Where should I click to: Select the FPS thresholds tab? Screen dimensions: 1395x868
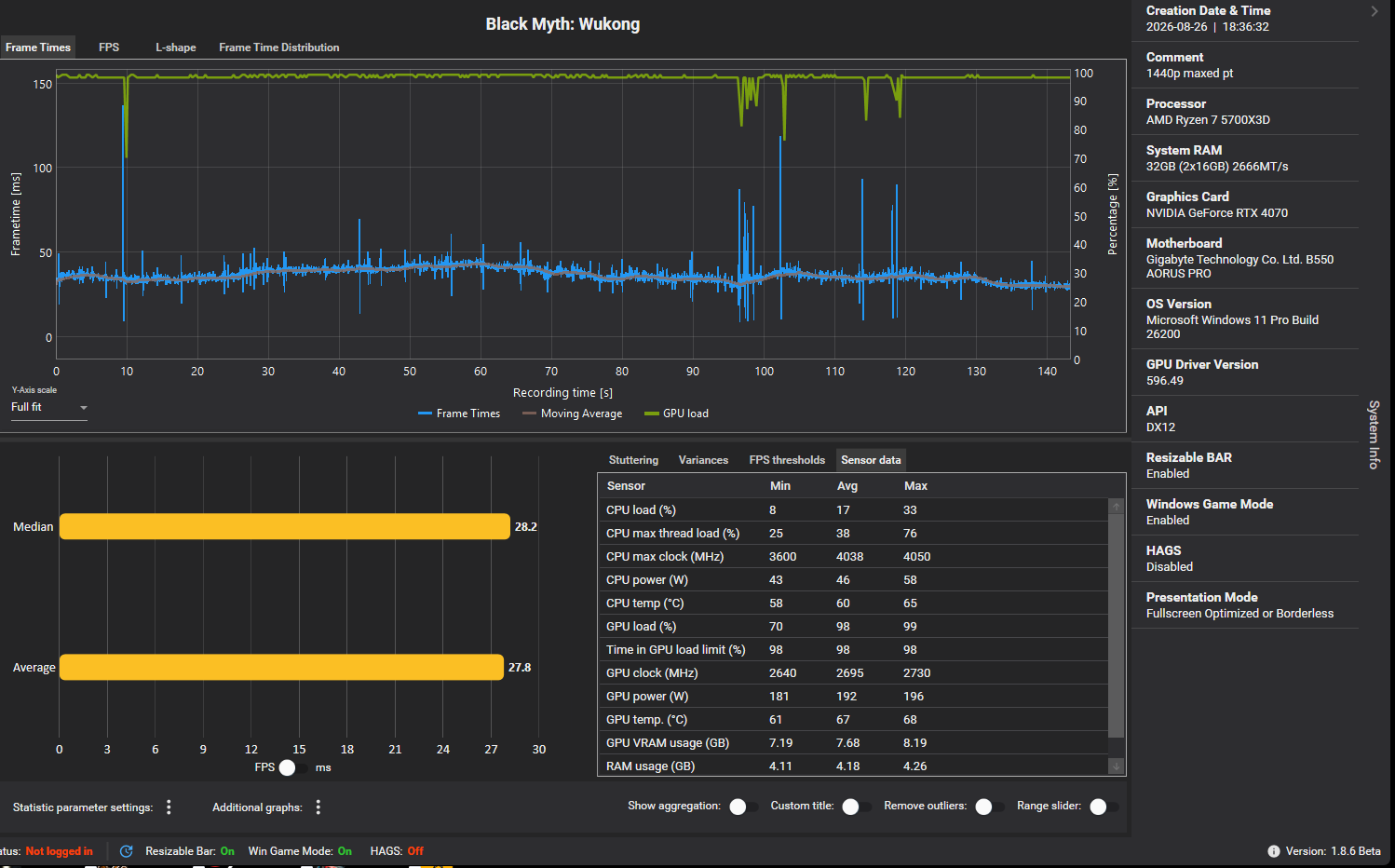787,460
